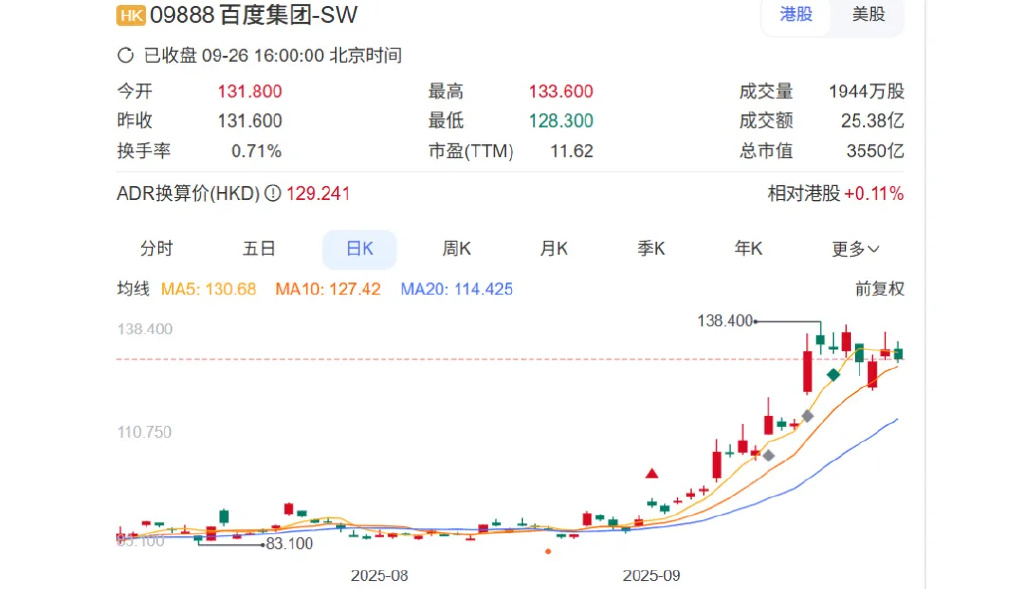Click the MA20: 114.425 indicator label
Screen dimensions: 1024x589
(x=456, y=289)
